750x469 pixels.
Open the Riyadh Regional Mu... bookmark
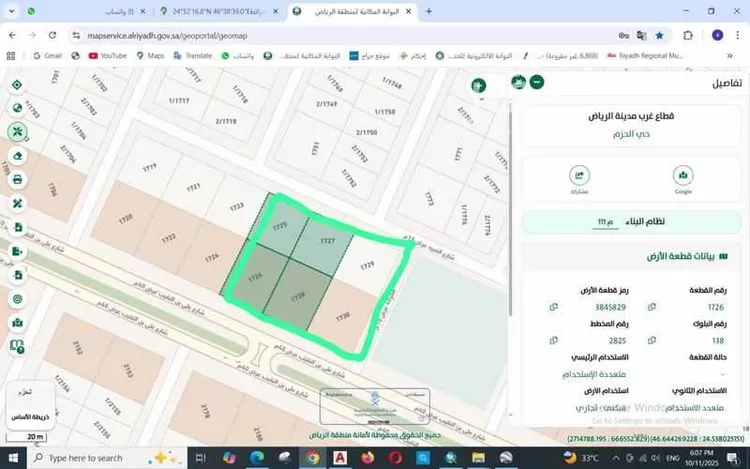(x=645, y=56)
